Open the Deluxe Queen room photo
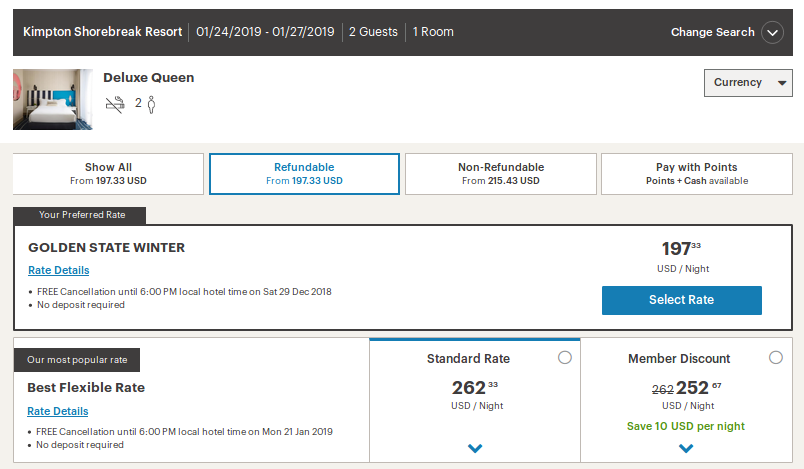 [x=46, y=99]
